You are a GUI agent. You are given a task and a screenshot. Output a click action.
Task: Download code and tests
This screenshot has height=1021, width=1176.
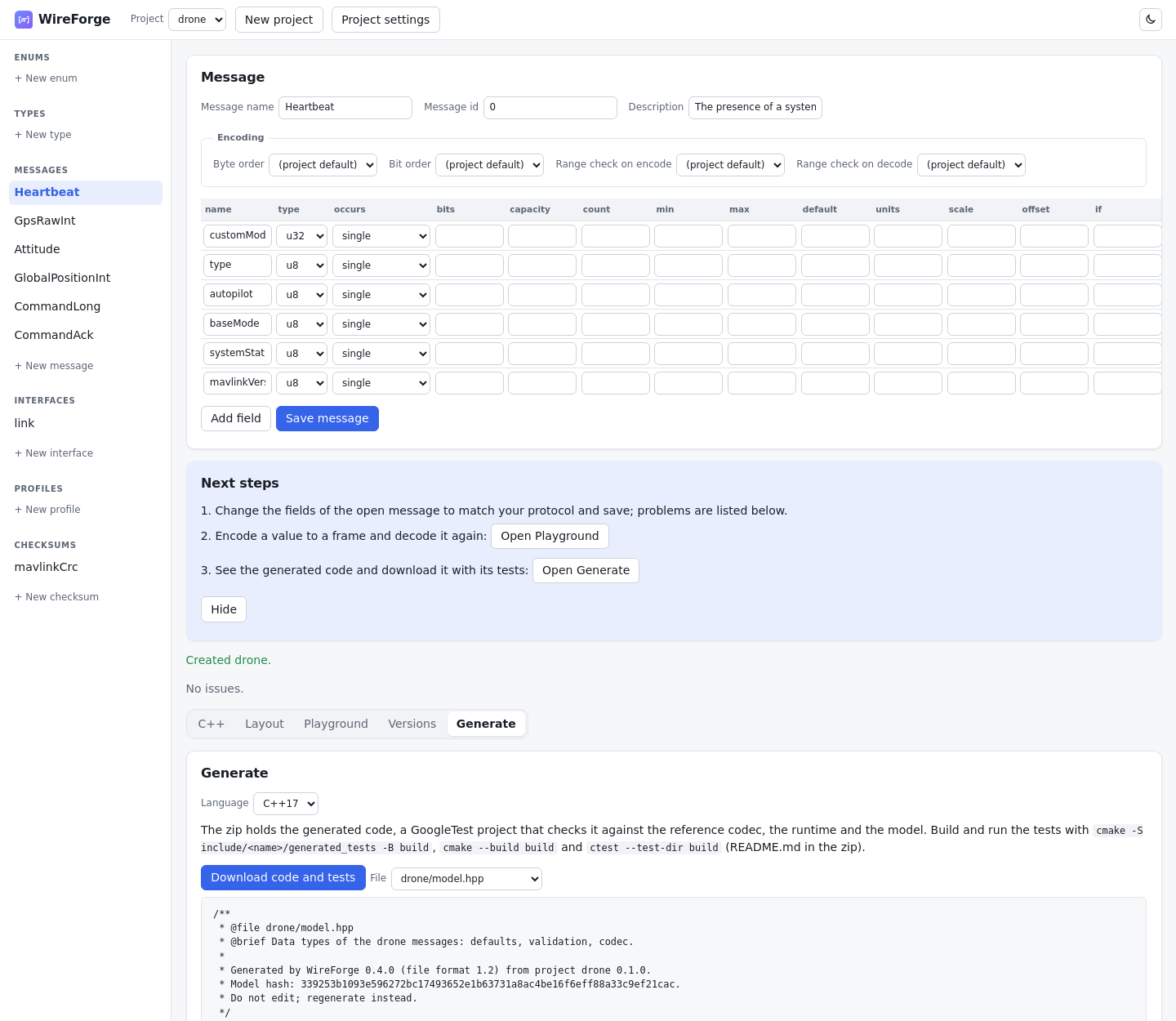[283, 877]
